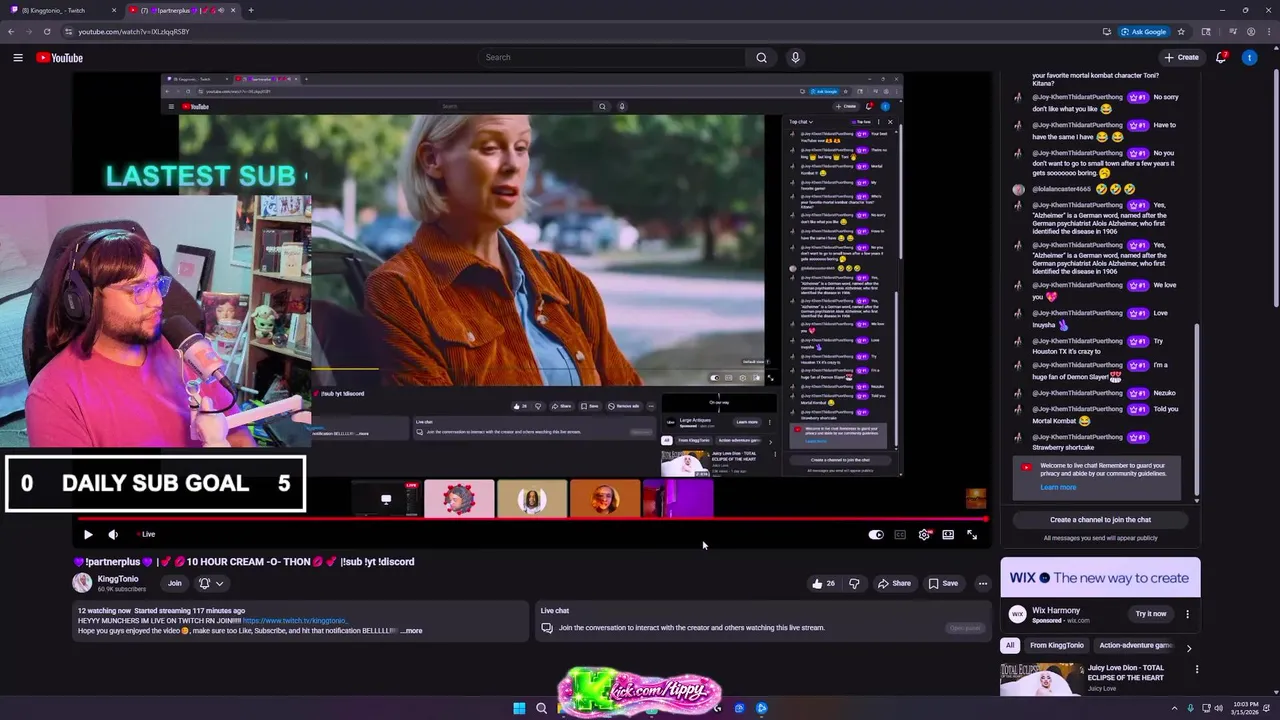The image size is (1280, 720).
Task: Dislike the video
Action: pyautogui.click(x=854, y=583)
